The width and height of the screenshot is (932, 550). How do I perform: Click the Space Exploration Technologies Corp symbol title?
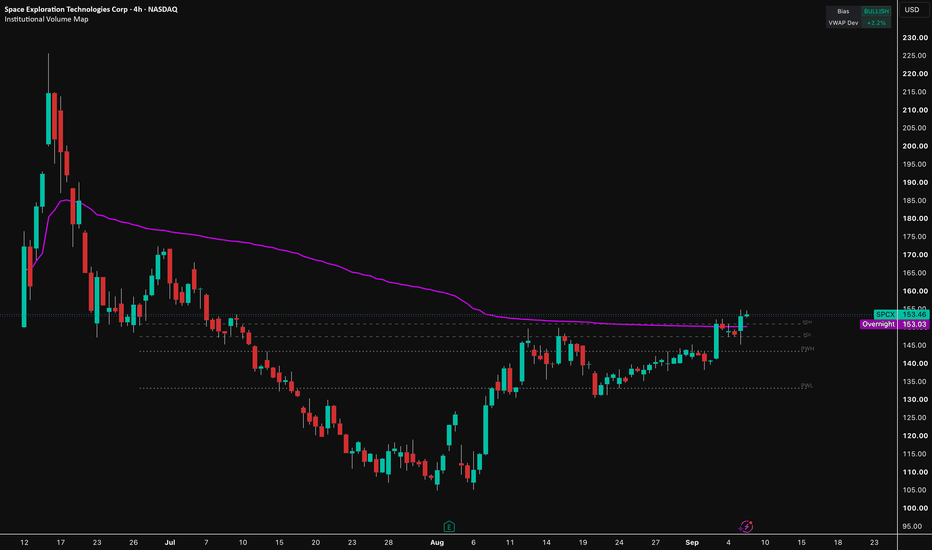(x=91, y=9)
